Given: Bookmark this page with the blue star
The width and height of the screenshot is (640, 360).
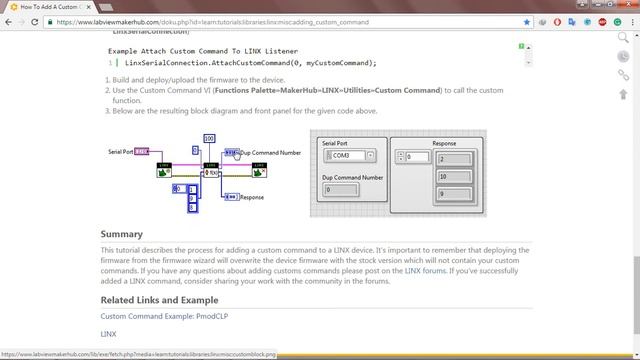Looking at the screenshot, I should coord(527,22).
